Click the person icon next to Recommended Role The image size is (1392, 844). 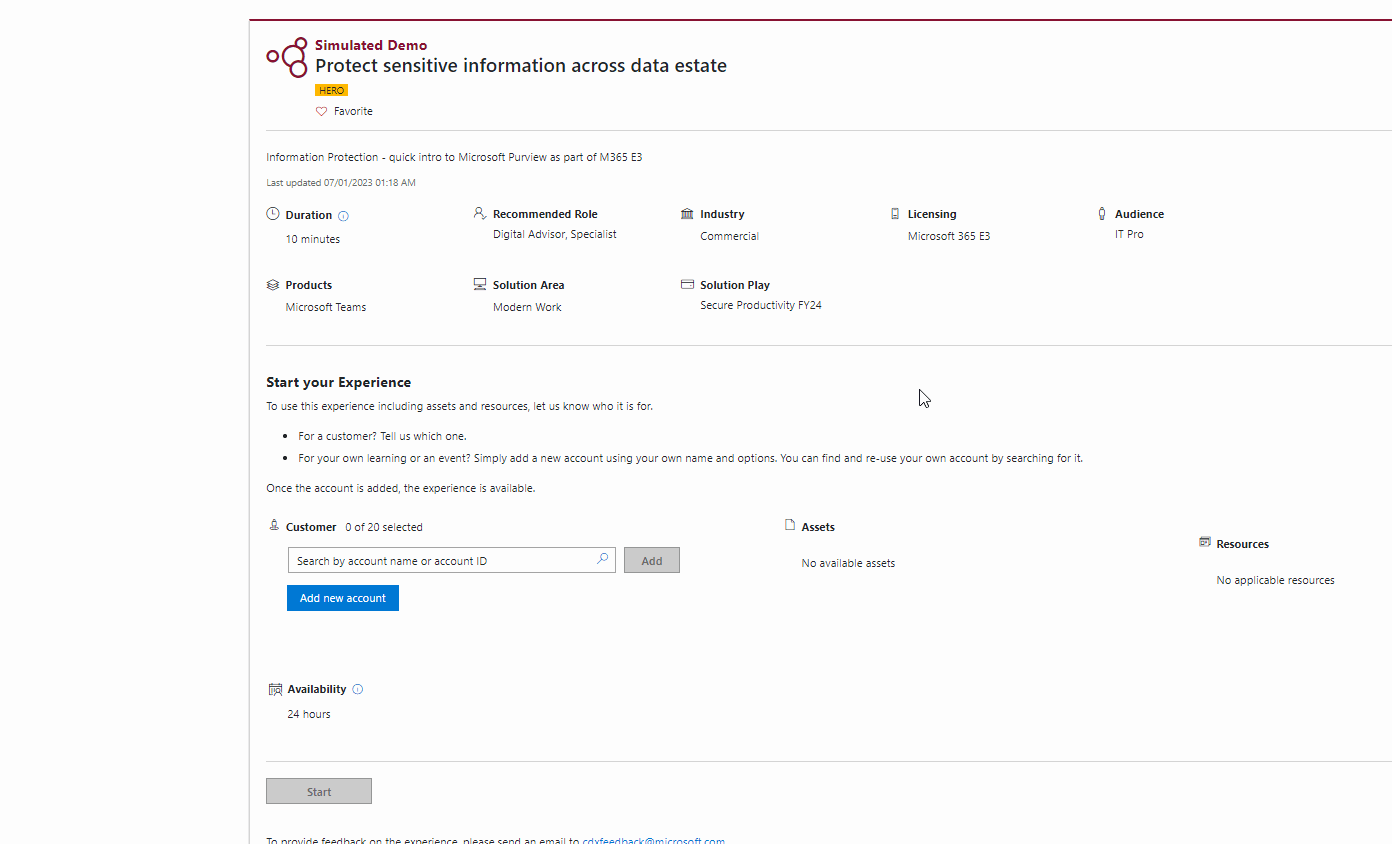tap(479, 213)
